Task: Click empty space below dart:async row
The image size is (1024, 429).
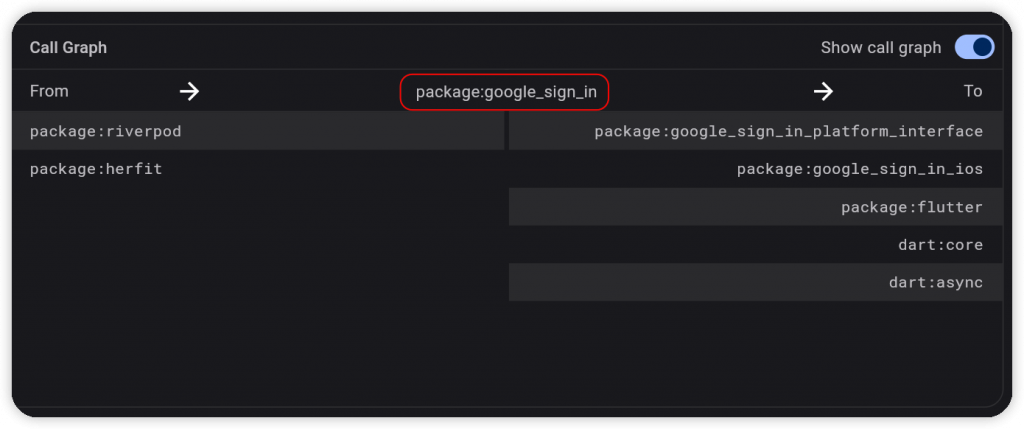Action: (756, 353)
